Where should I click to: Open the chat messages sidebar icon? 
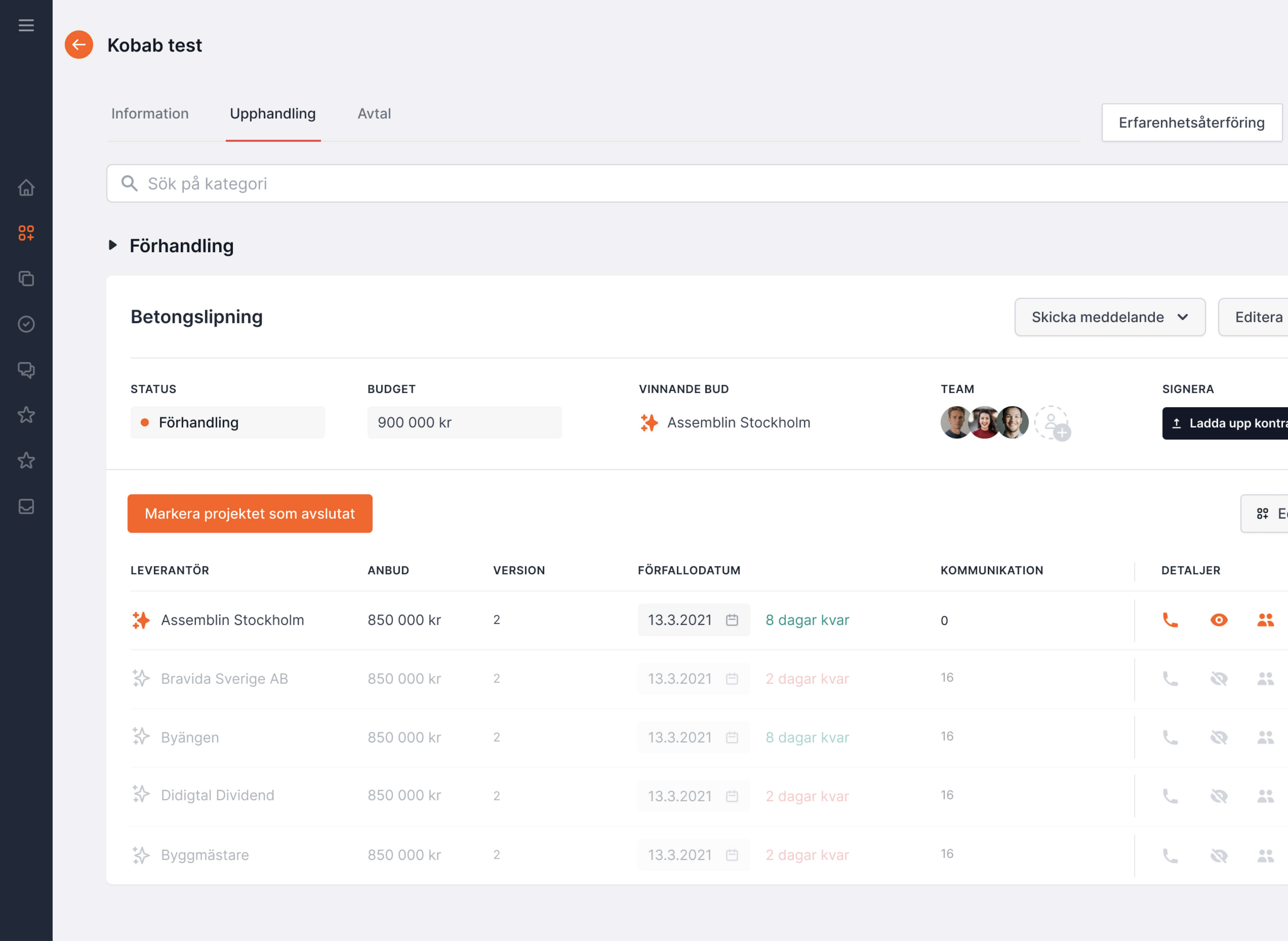(26, 370)
